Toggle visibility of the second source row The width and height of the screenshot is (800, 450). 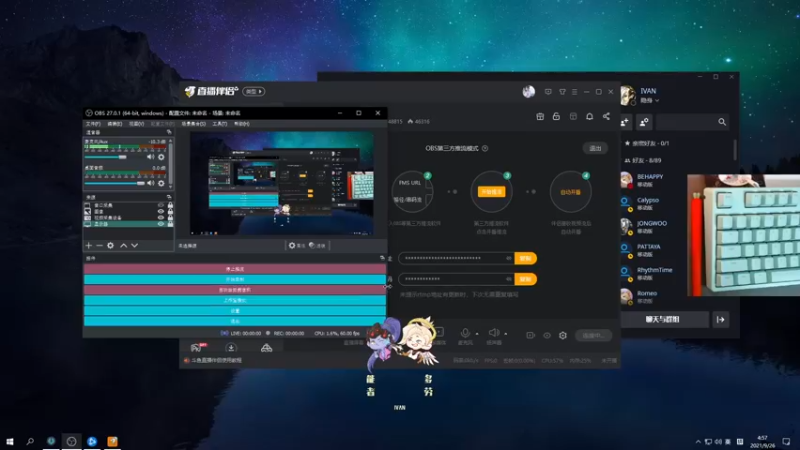coord(161,211)
